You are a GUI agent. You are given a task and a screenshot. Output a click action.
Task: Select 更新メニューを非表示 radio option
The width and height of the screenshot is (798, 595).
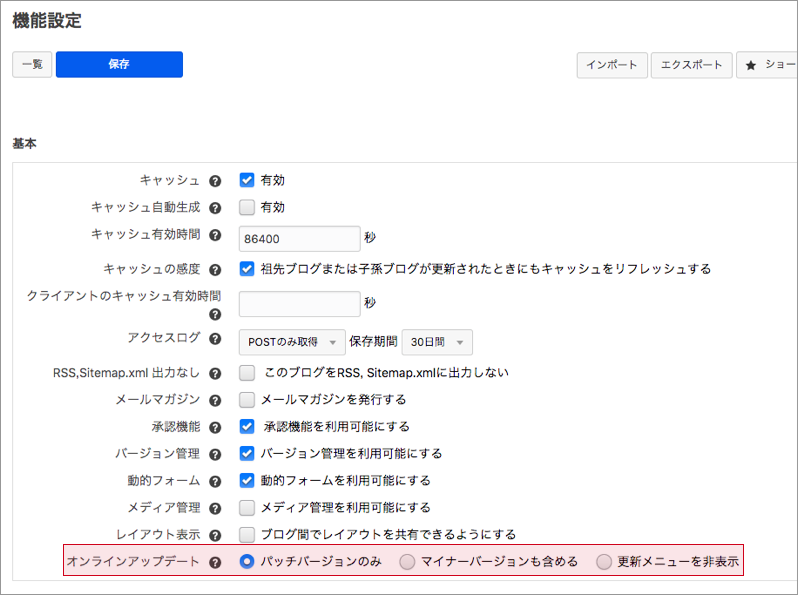pos(604,562)
